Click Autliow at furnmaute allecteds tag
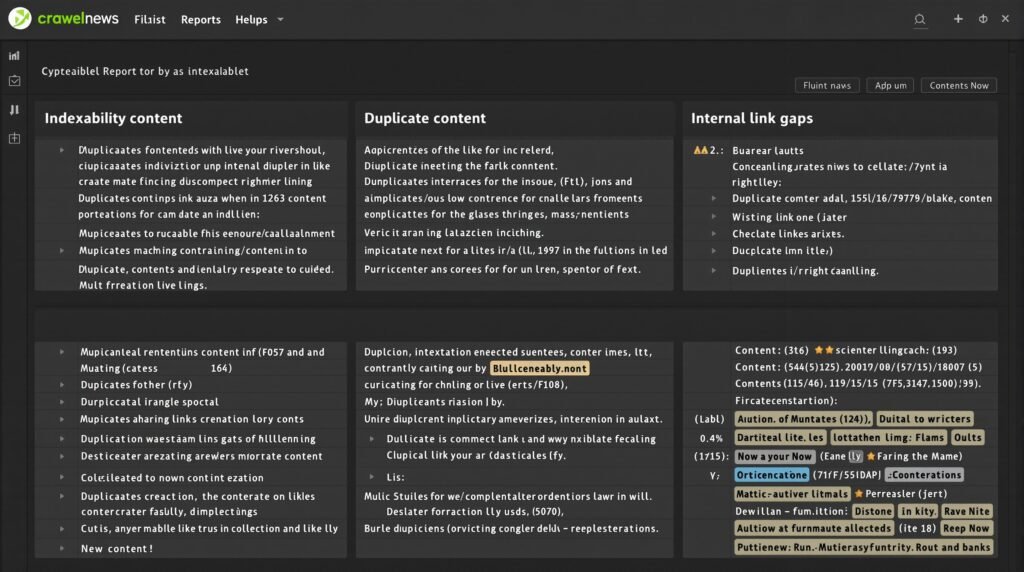The width and height of the screenshot is (1024, 572). point(814,528)
